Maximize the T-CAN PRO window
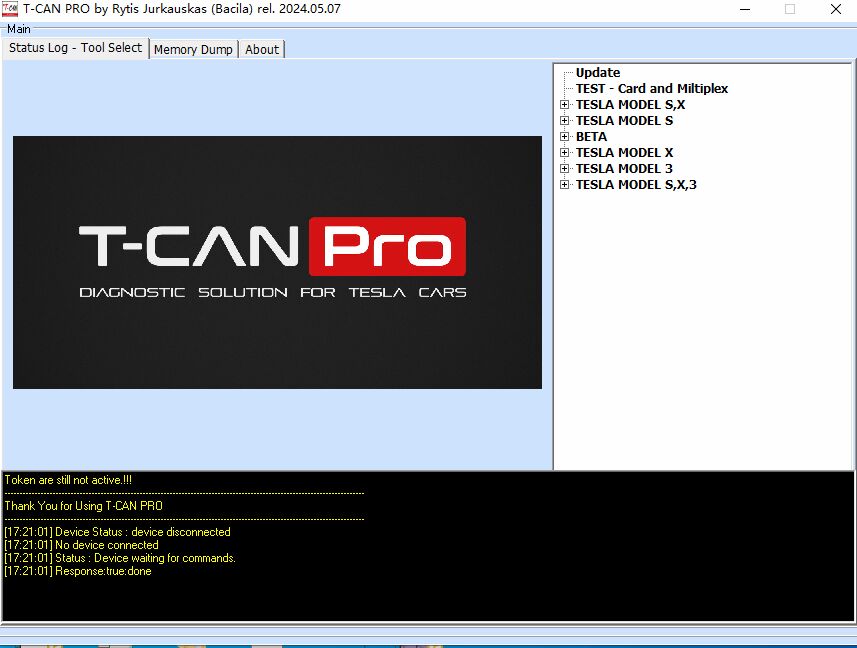The height and width of the screenshot is (648, 857). tap(790, 9)
